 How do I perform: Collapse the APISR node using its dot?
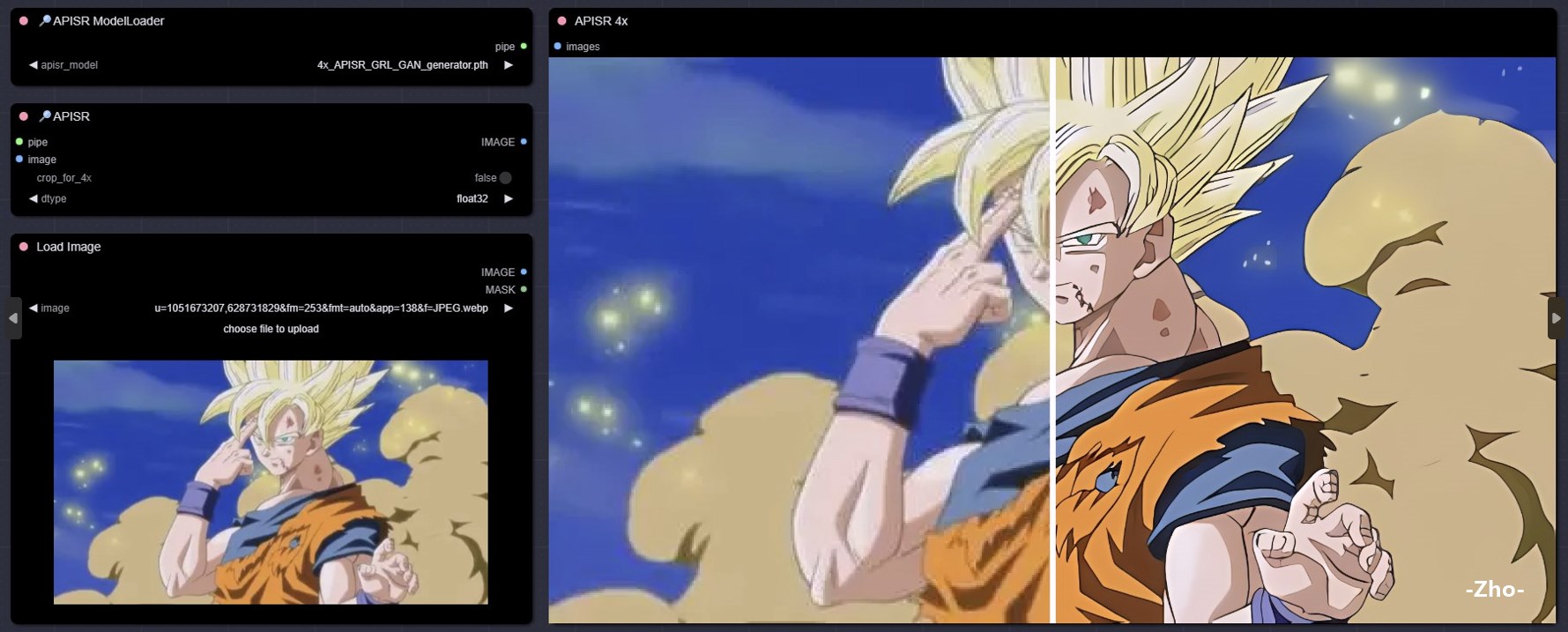coord(24,115)
